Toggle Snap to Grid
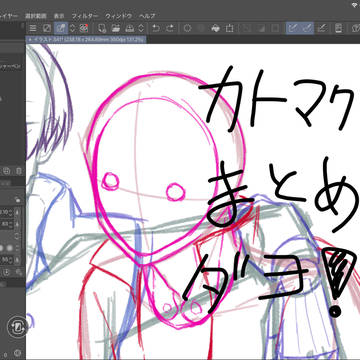This screenshot has height=360, width=360. [x=322, y=28]
